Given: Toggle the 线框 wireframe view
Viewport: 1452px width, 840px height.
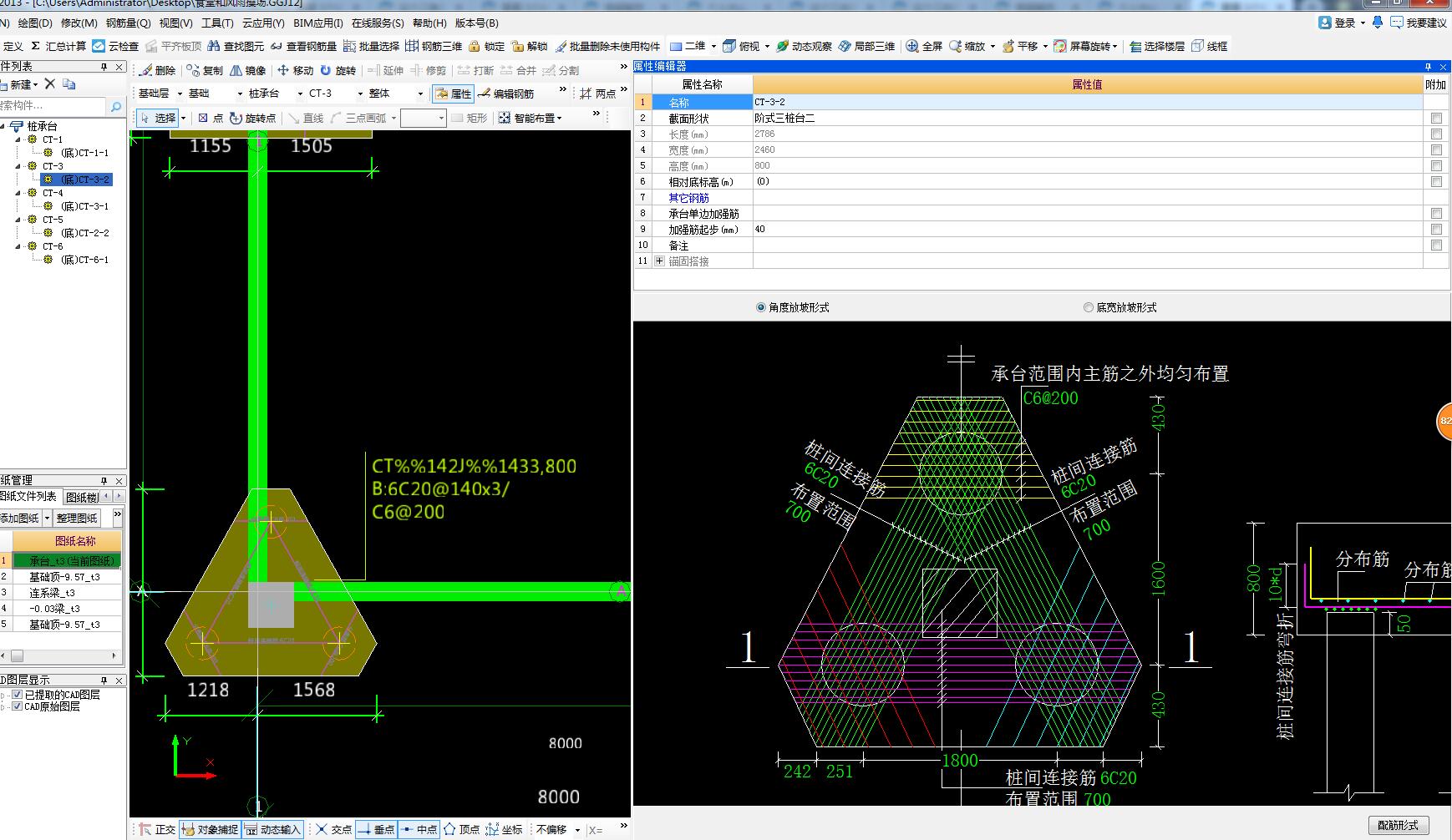Looking at the screenshot, I should pyautogui.click(x=1210, y=46).
